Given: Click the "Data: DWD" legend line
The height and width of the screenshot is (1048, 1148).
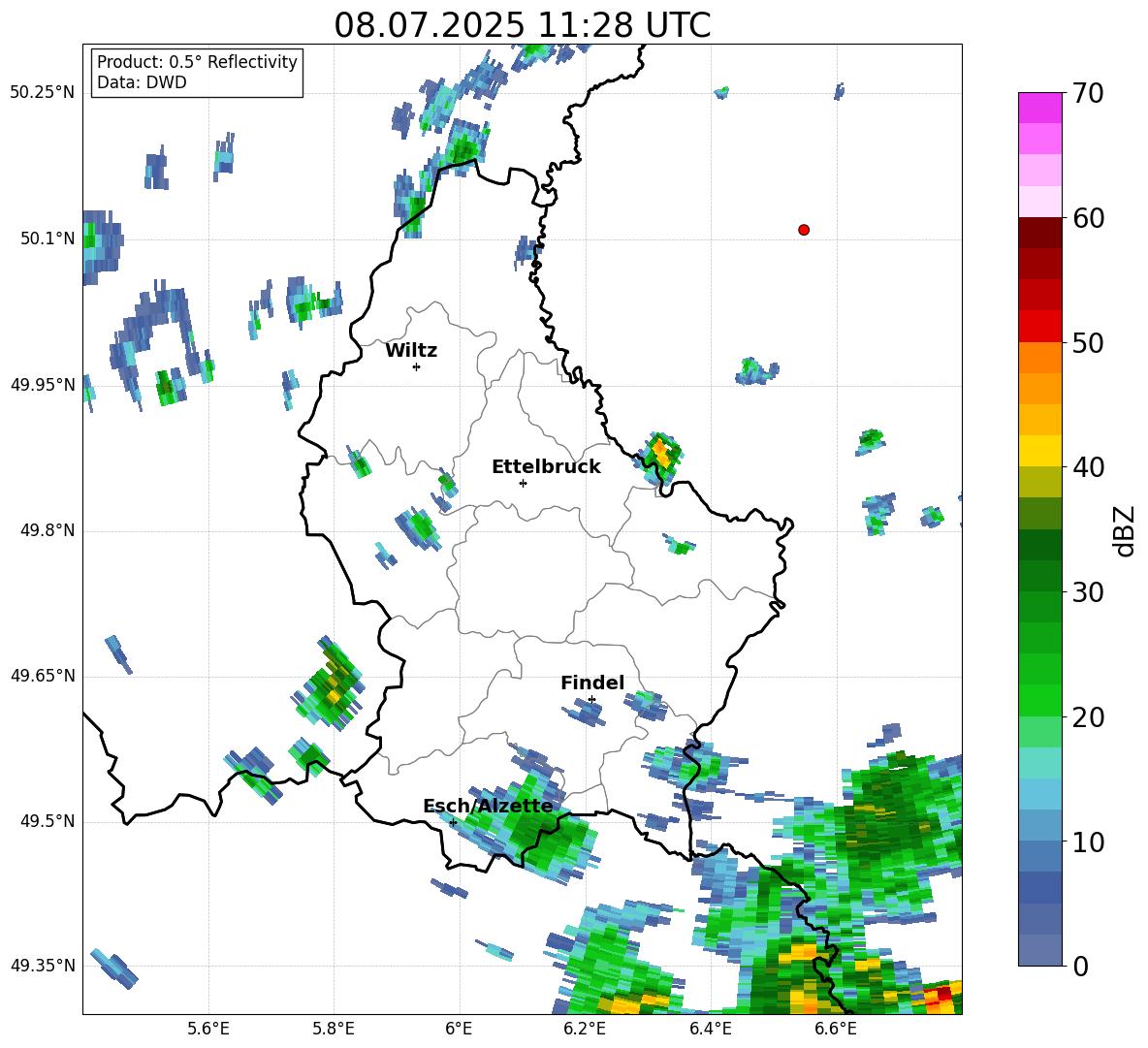Looking at the screenshot, I should (142, 82).
